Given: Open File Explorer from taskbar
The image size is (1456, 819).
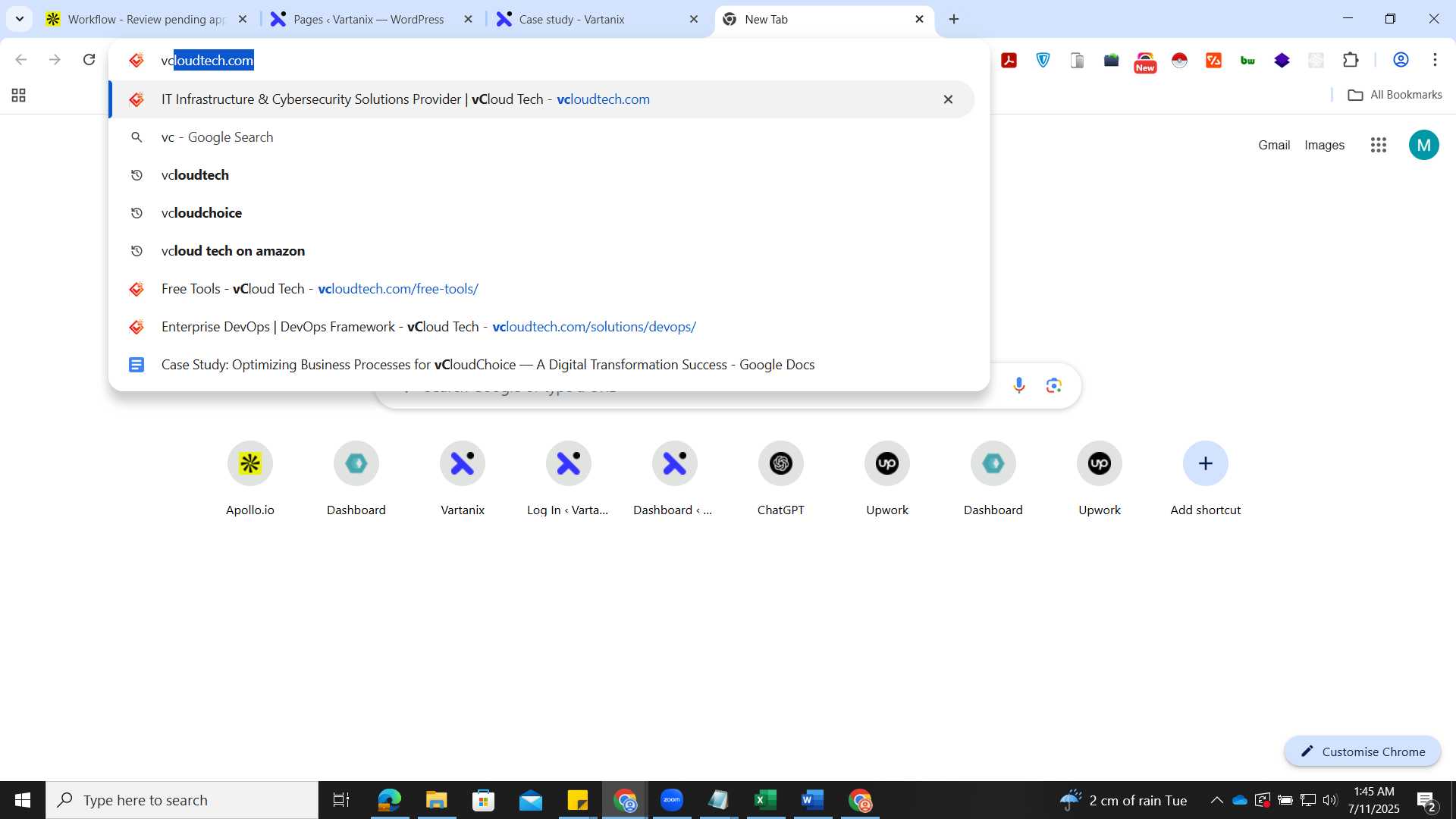Looking at the screenshot, I should pos(436,800).
